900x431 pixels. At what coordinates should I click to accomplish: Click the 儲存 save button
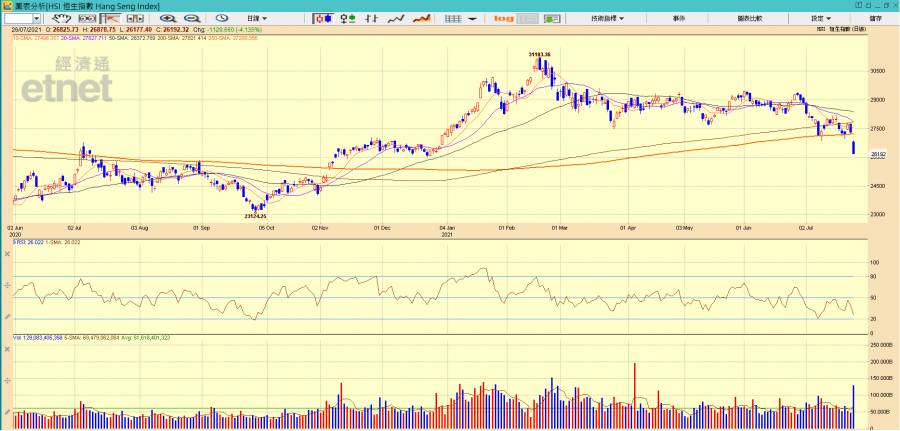point(876,18)
